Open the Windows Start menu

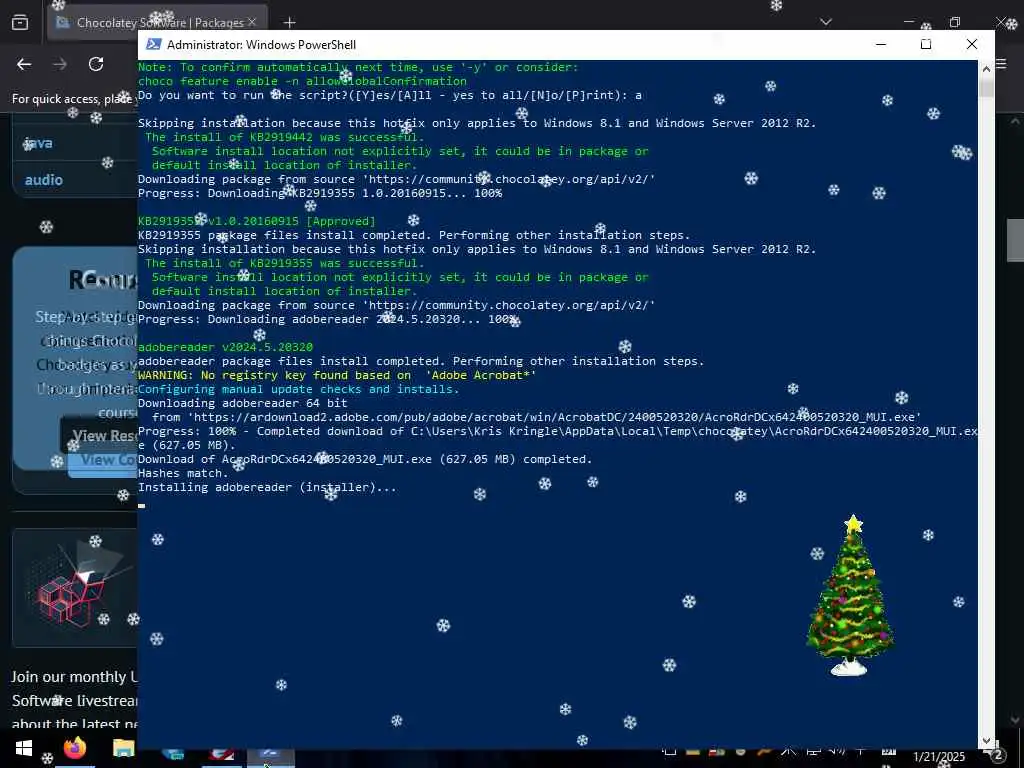(x=24, y=748)
